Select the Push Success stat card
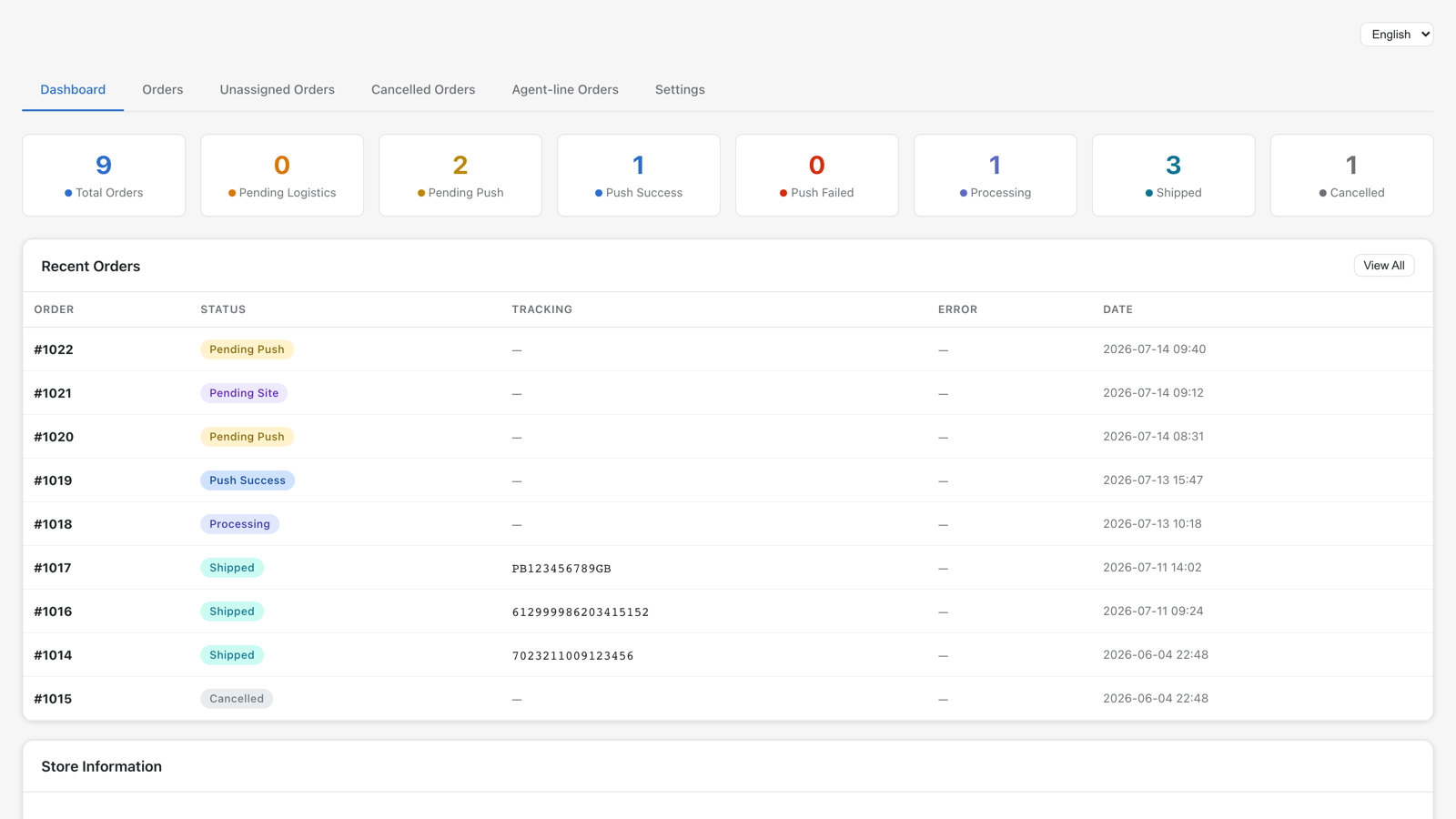Screen dimensions: 1456x819 click(x=639, y=176)
